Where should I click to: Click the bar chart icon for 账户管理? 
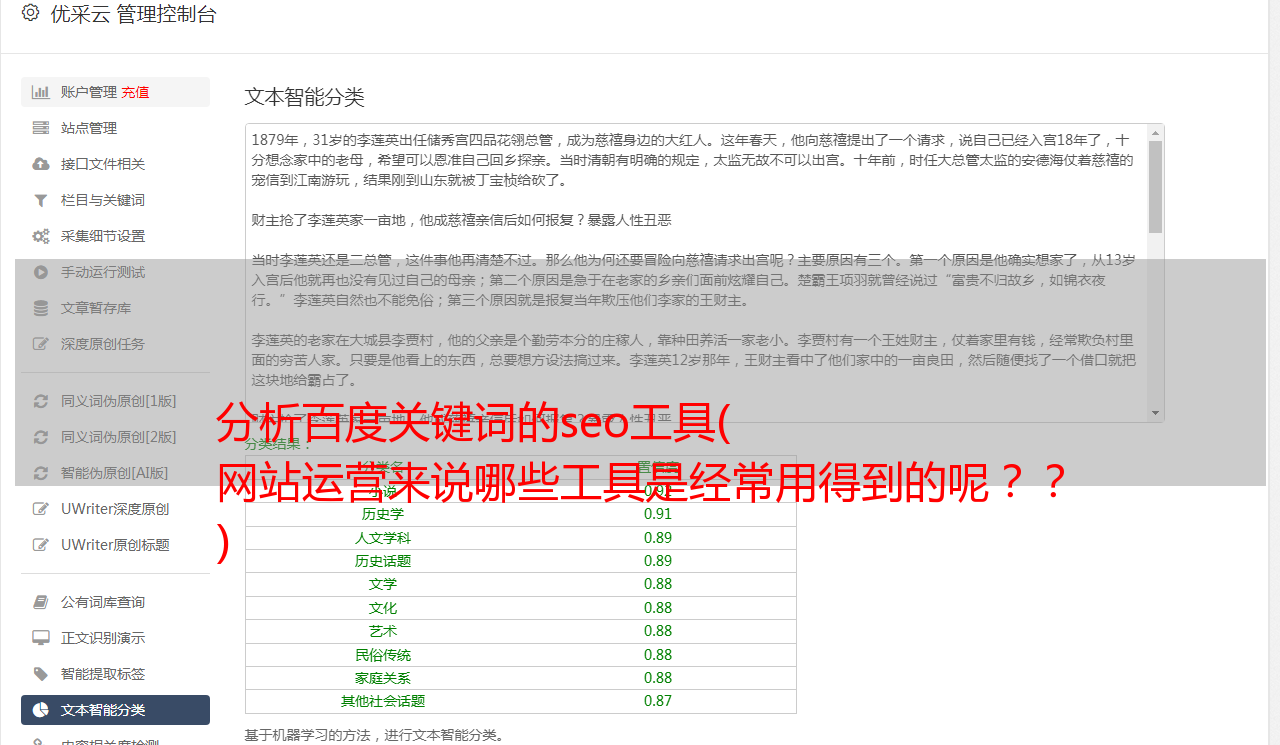point(41,92)
